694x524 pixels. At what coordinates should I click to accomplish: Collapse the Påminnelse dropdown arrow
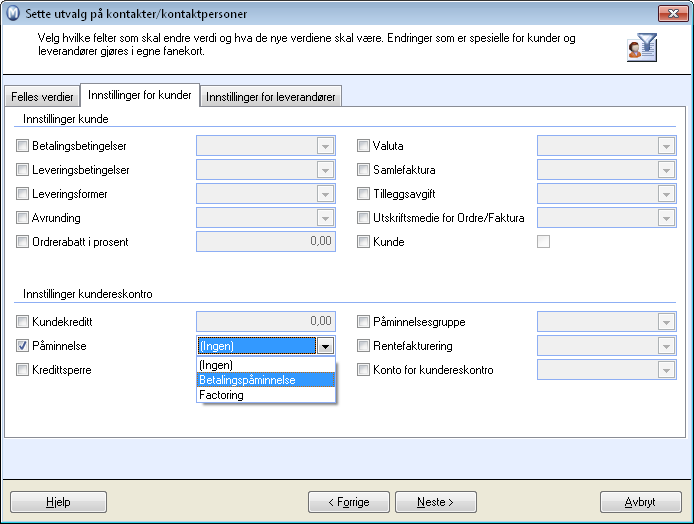pos(325,346)
